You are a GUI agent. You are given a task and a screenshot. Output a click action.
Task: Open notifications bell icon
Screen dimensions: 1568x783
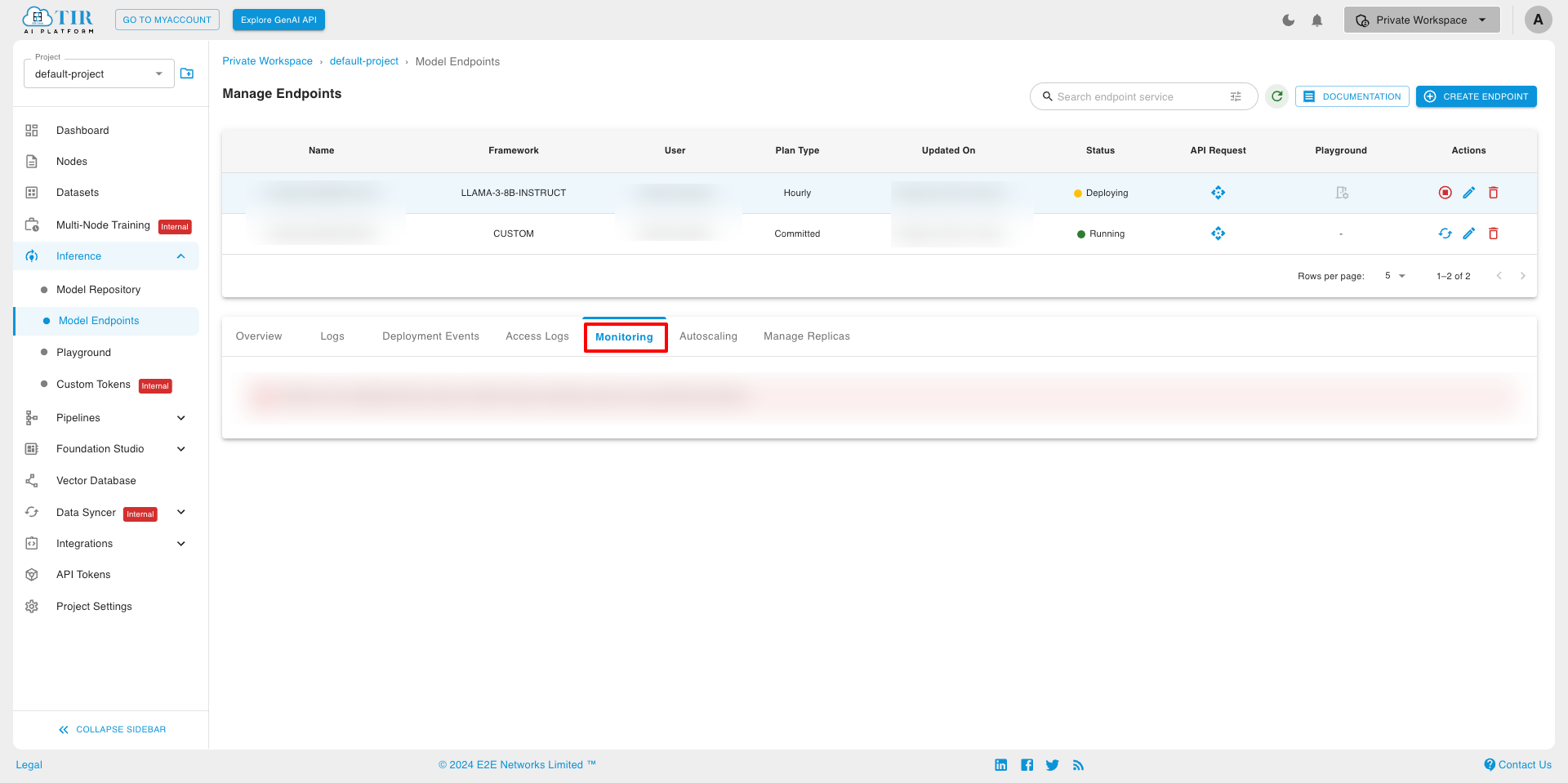click(1317, 20)
